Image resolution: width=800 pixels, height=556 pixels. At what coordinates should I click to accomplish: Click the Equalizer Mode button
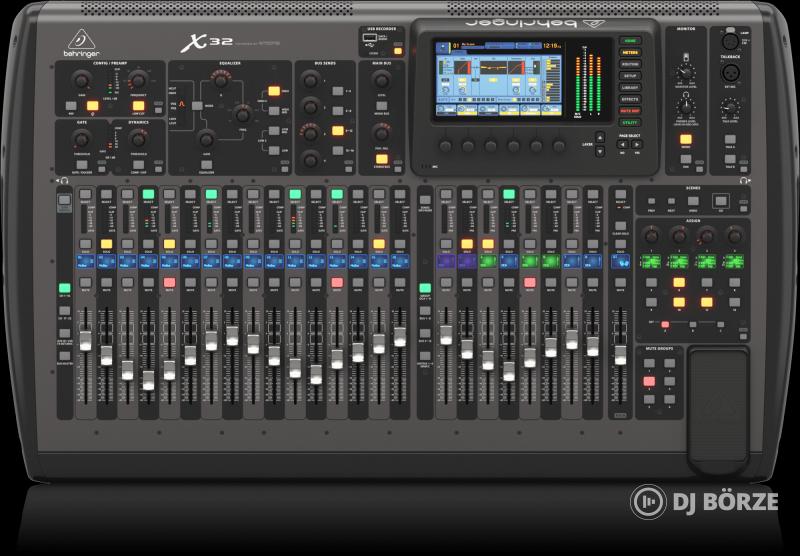coord(197,106)
